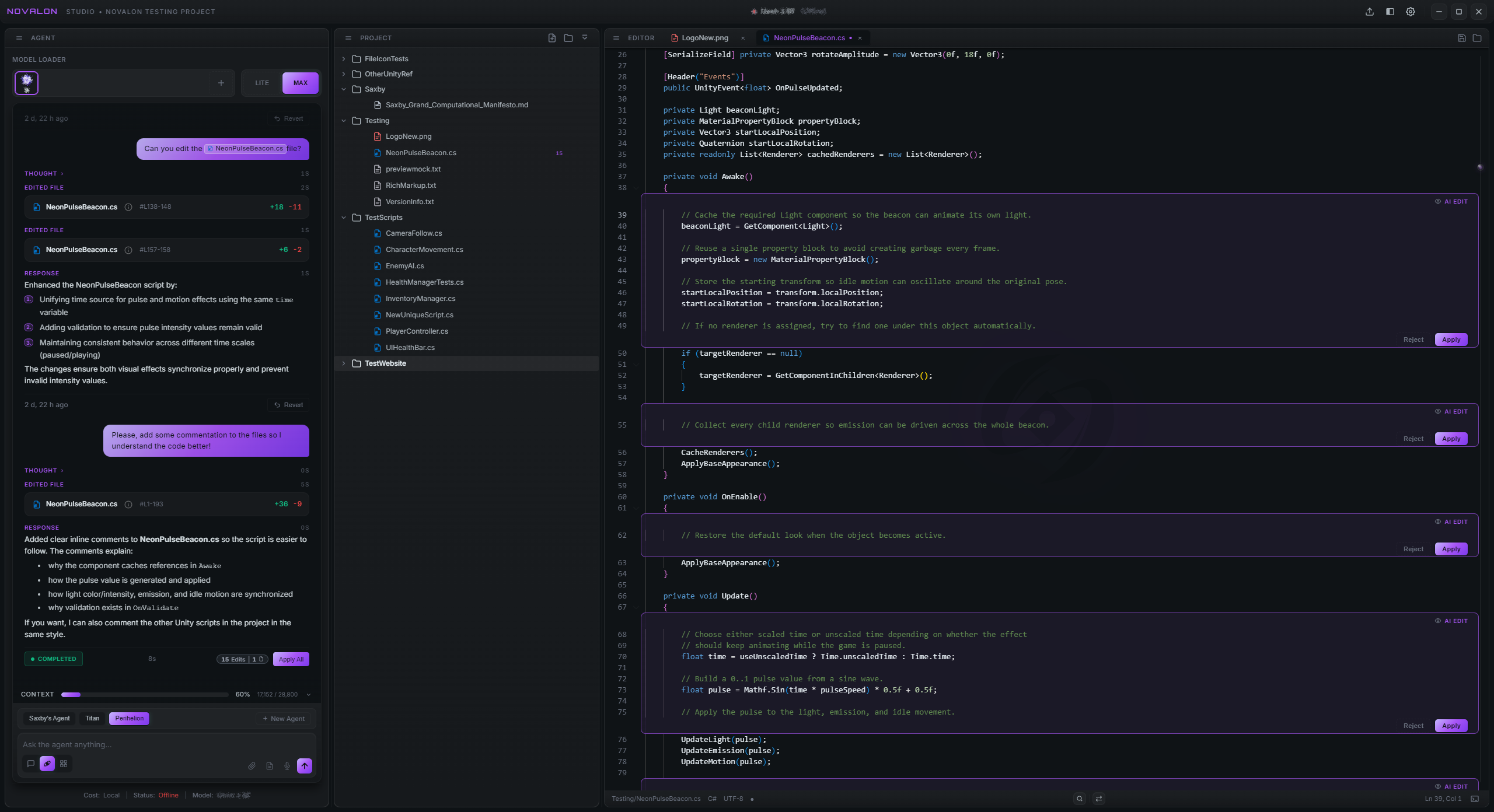Click the 15 Edits counter badge
The width and height of the screenshot is (1494, 812).
click(x=242, y=659)
